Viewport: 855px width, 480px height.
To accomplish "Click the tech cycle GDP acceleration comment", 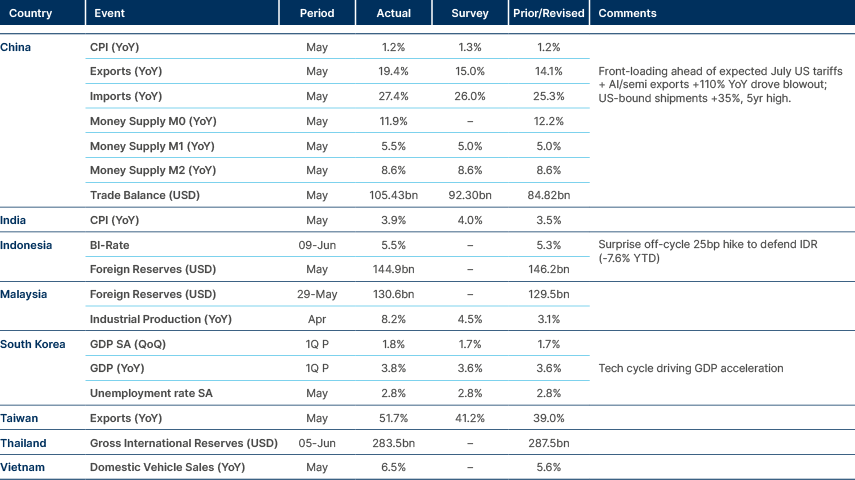I will (x=691, y=368).
